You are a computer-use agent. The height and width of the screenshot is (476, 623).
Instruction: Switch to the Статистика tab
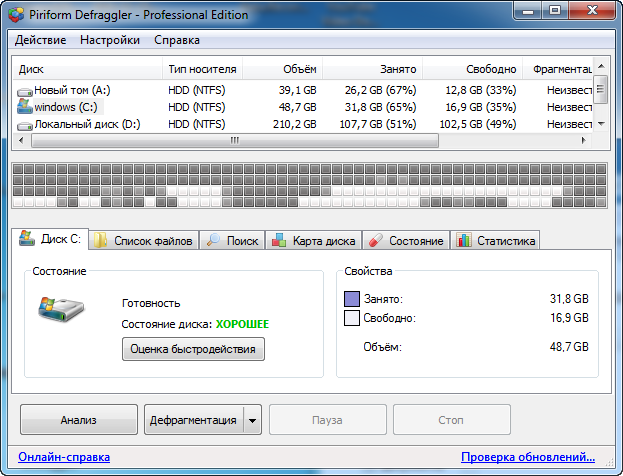click(495, 240)
